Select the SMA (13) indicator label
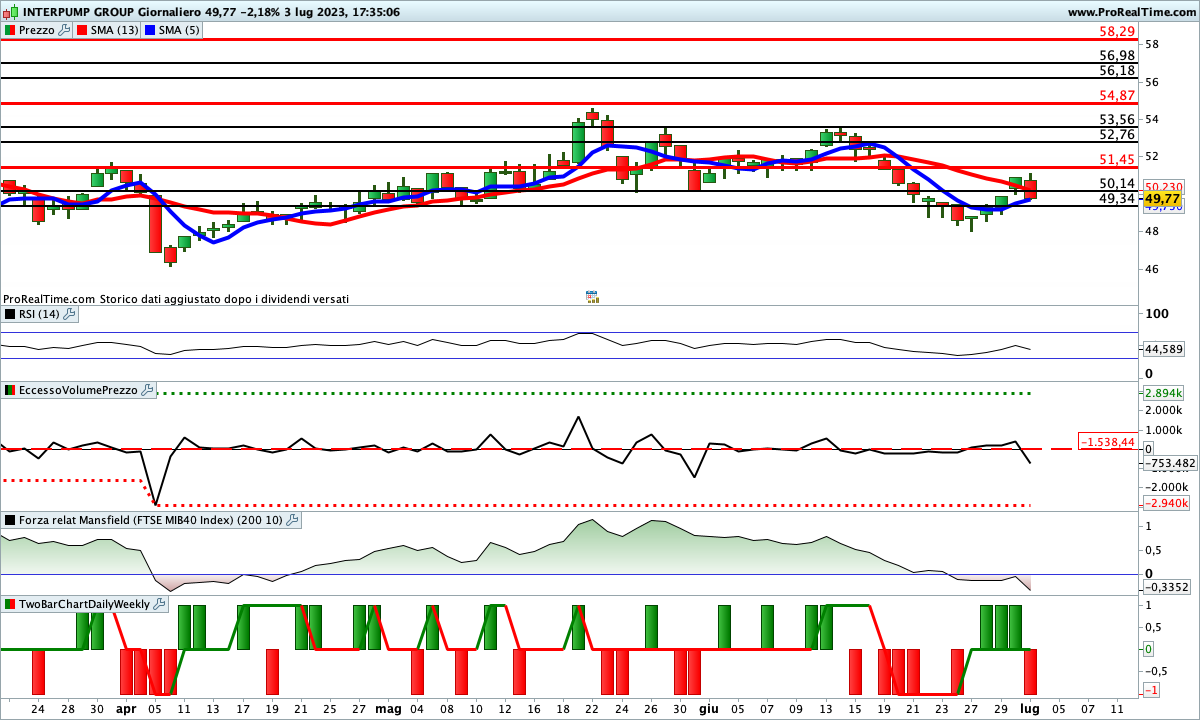 (x=117, y=30)
